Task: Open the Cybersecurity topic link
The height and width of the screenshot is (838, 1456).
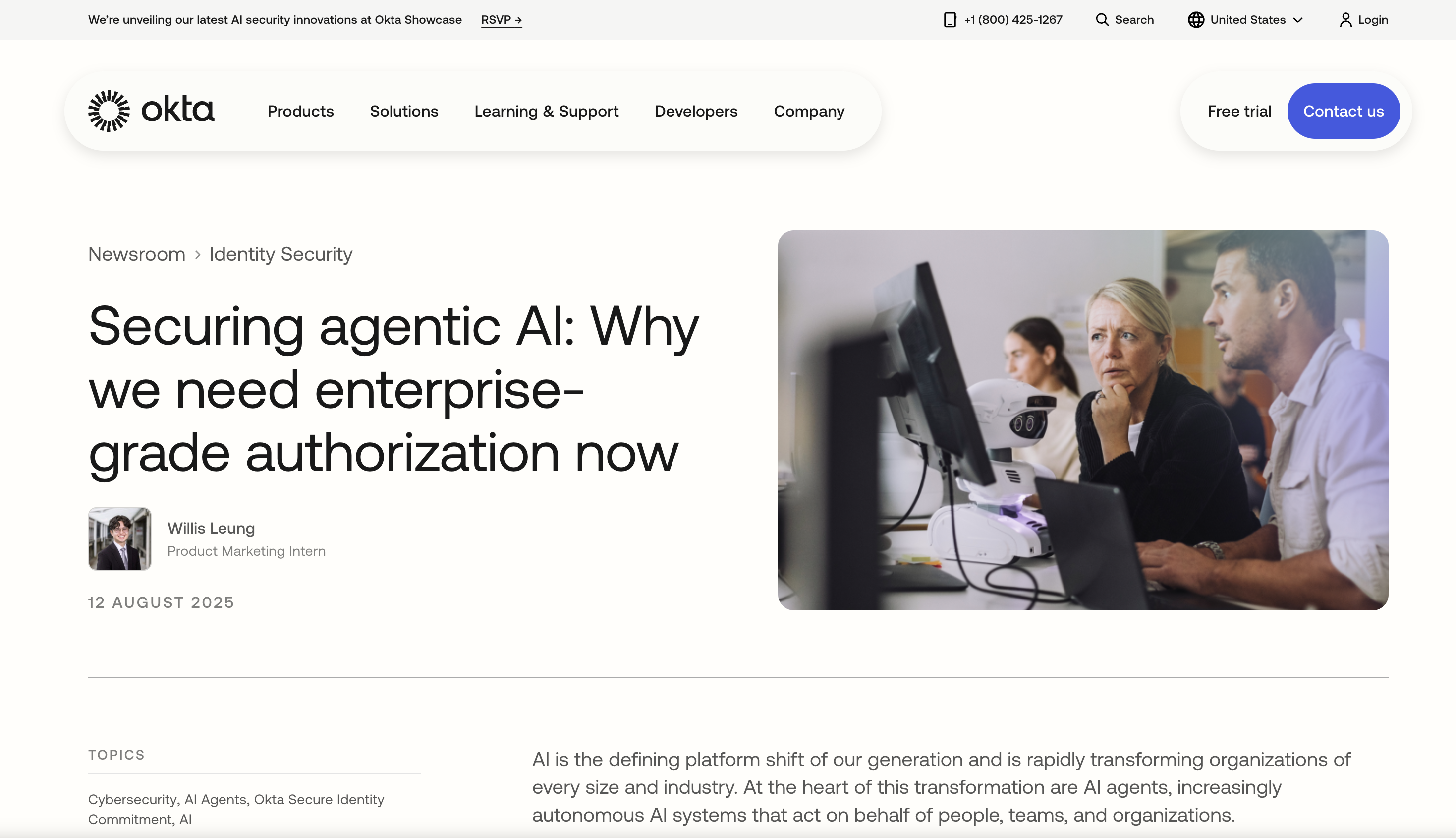Action: click(133, 799)
